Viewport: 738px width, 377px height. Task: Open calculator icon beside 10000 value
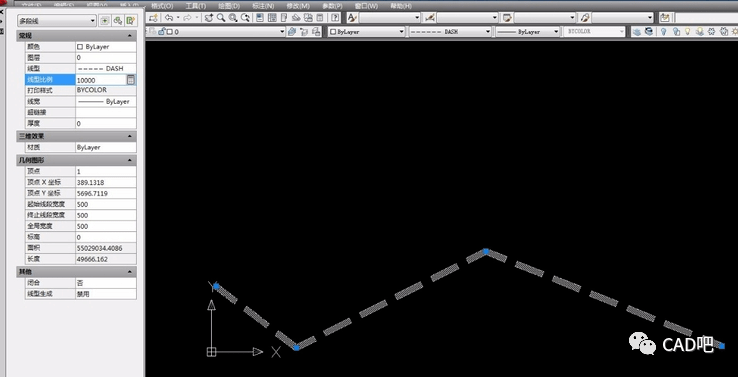click(131, 80)
